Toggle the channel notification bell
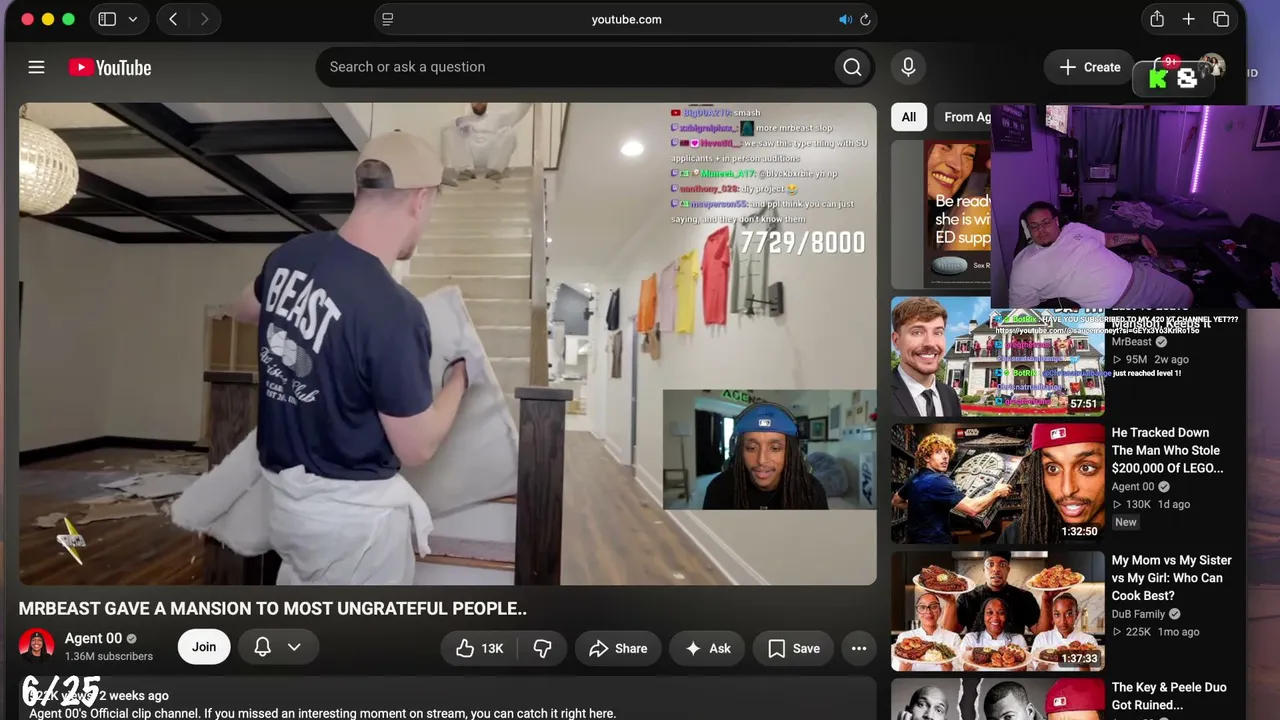The height and width of the screenshot is (720, 1280). click(262, 647)
